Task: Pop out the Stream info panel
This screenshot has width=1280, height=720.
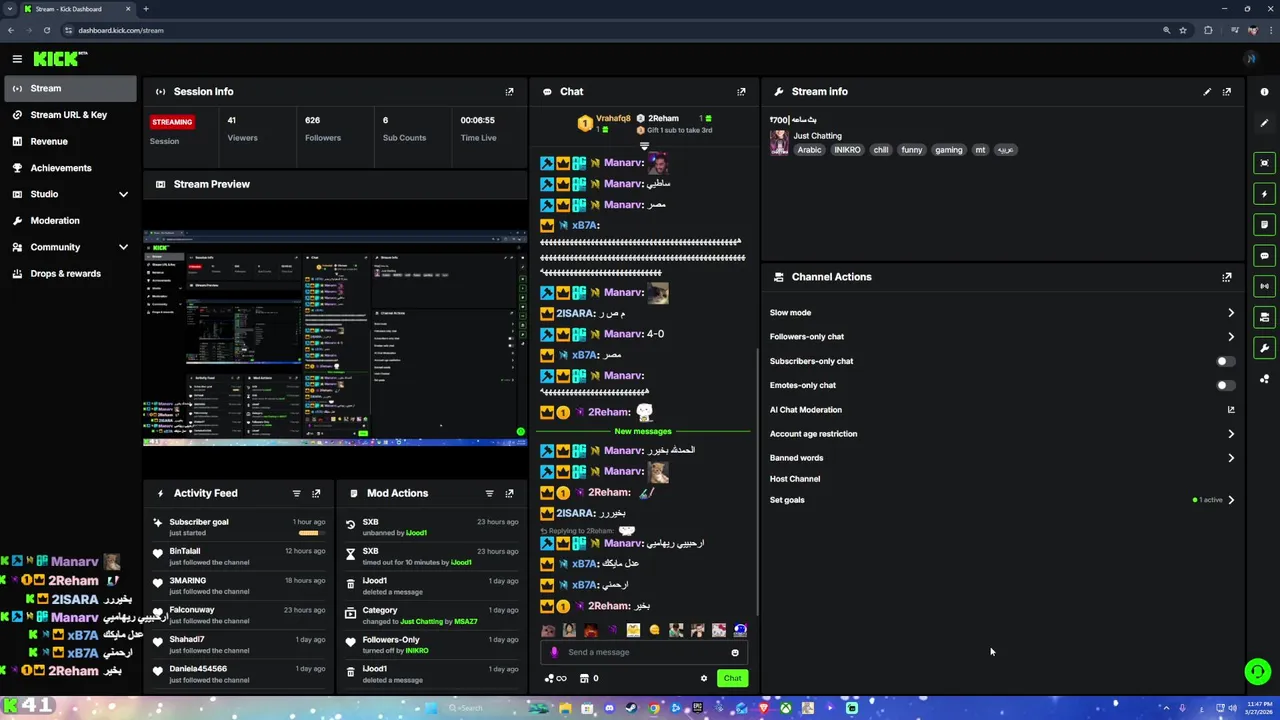Action: coord(1227,91)
